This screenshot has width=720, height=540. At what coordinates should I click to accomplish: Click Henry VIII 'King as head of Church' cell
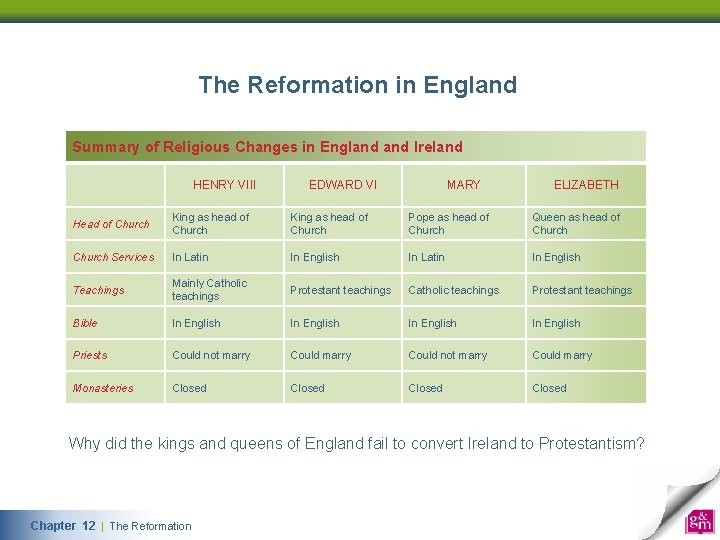[x=224, y=224]
